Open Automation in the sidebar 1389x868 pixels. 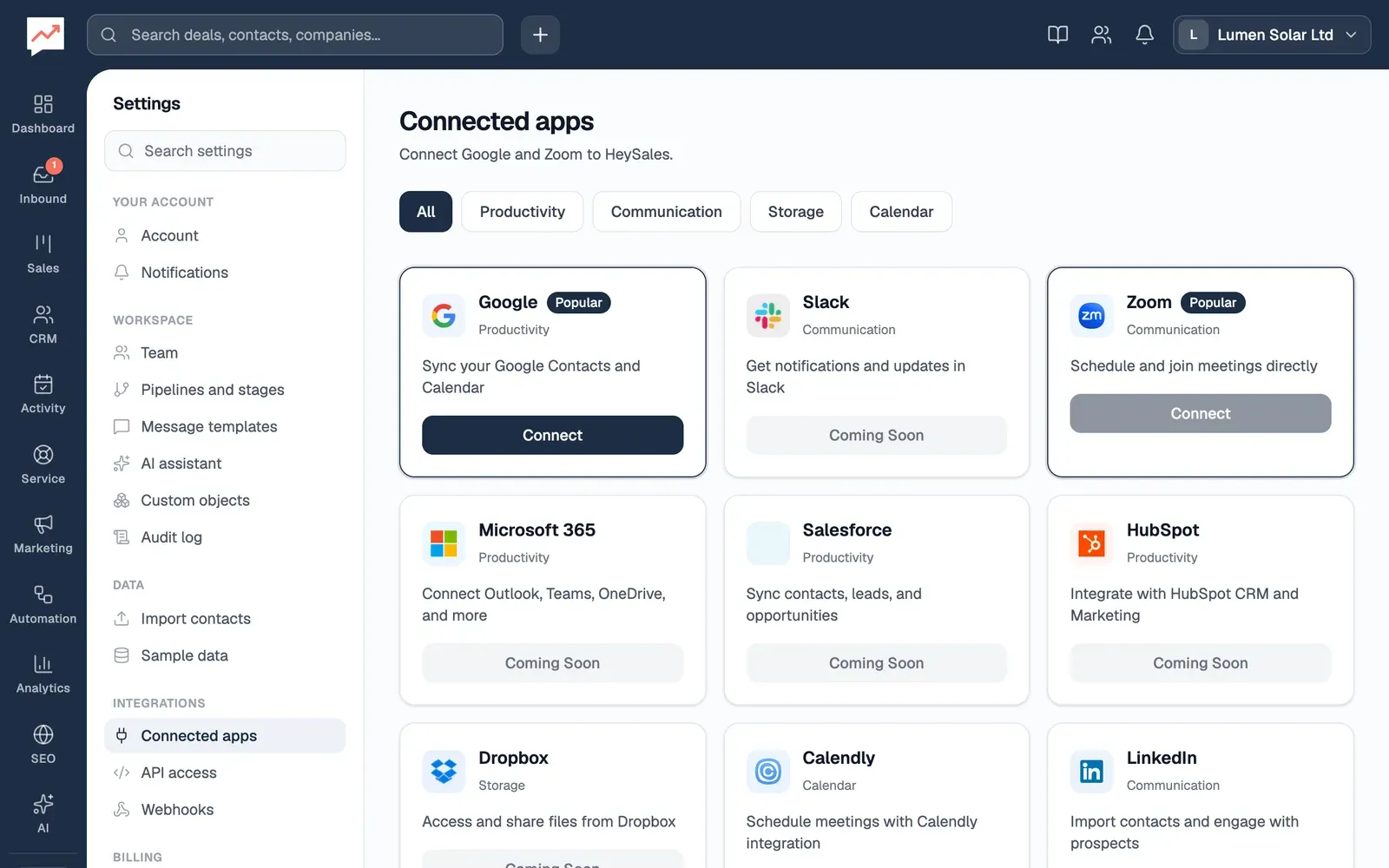43,604
